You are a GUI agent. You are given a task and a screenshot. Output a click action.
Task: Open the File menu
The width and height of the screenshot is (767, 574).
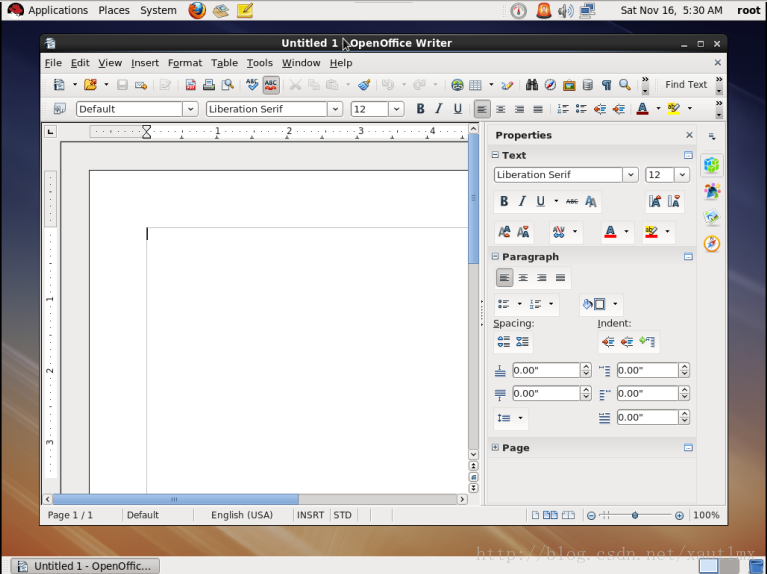click(53, 63)
